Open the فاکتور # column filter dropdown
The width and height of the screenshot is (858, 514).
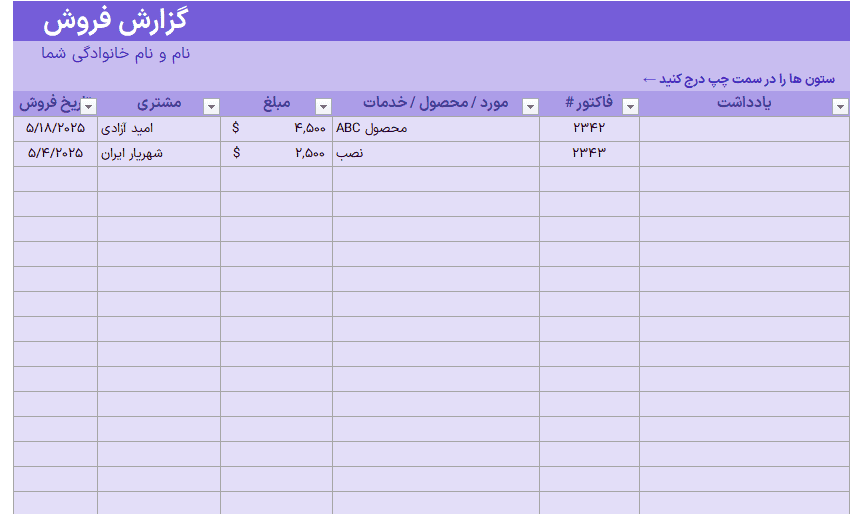tap(630, 106)
